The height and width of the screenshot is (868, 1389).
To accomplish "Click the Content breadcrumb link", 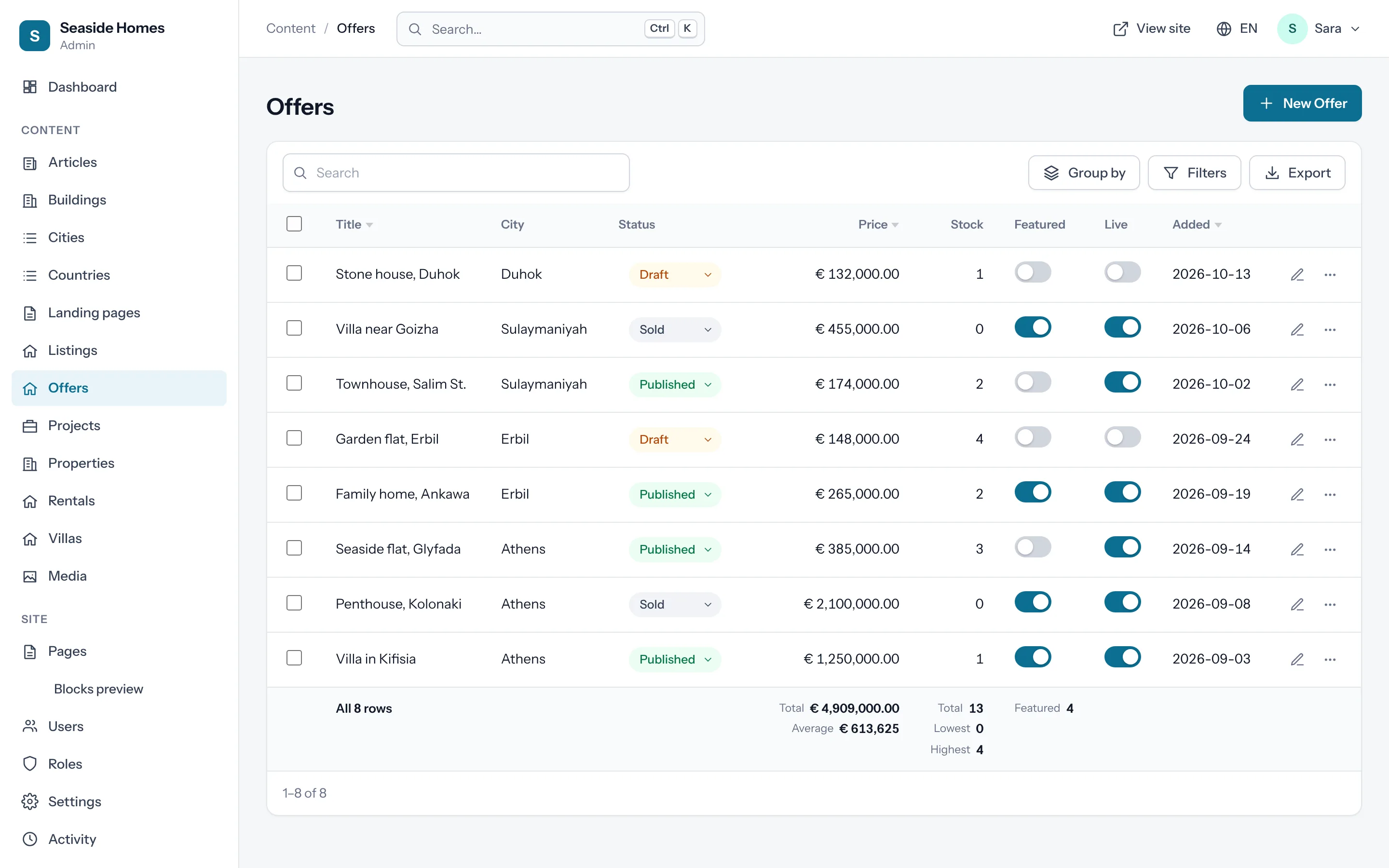I will point(290,29).
